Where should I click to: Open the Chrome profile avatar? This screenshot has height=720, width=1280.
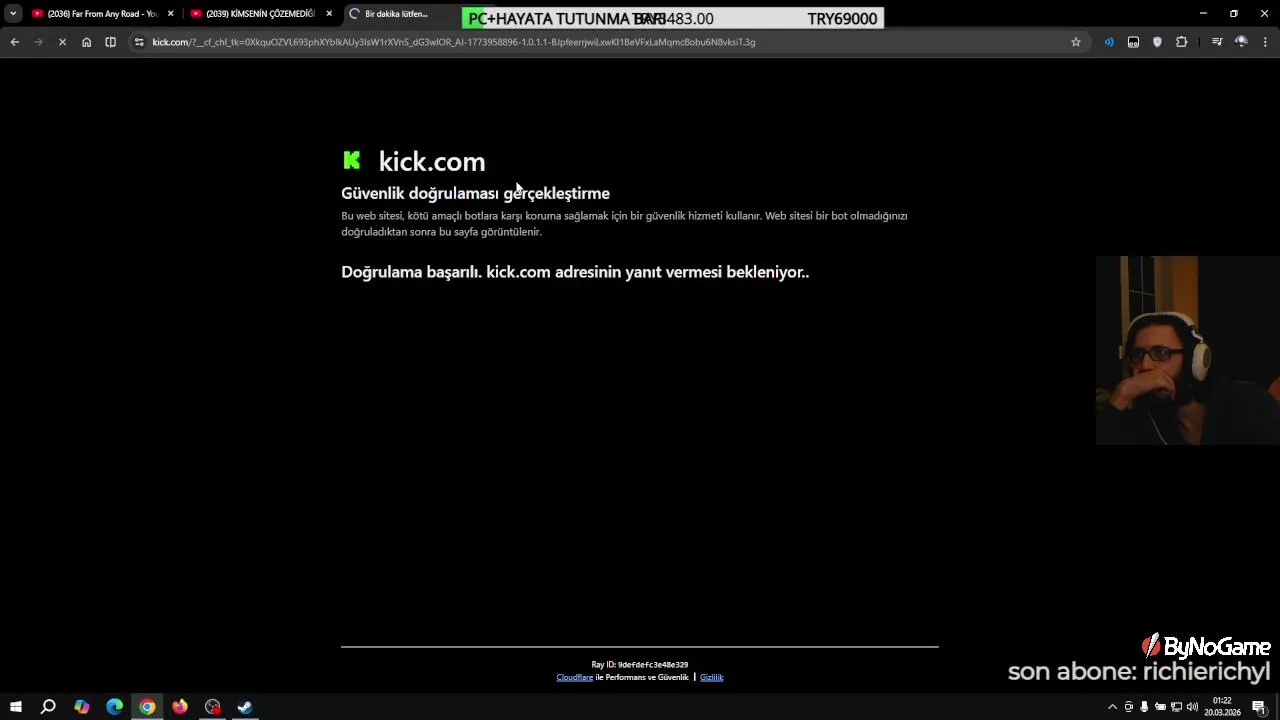pyautogui.click(x=1241, y=42)
